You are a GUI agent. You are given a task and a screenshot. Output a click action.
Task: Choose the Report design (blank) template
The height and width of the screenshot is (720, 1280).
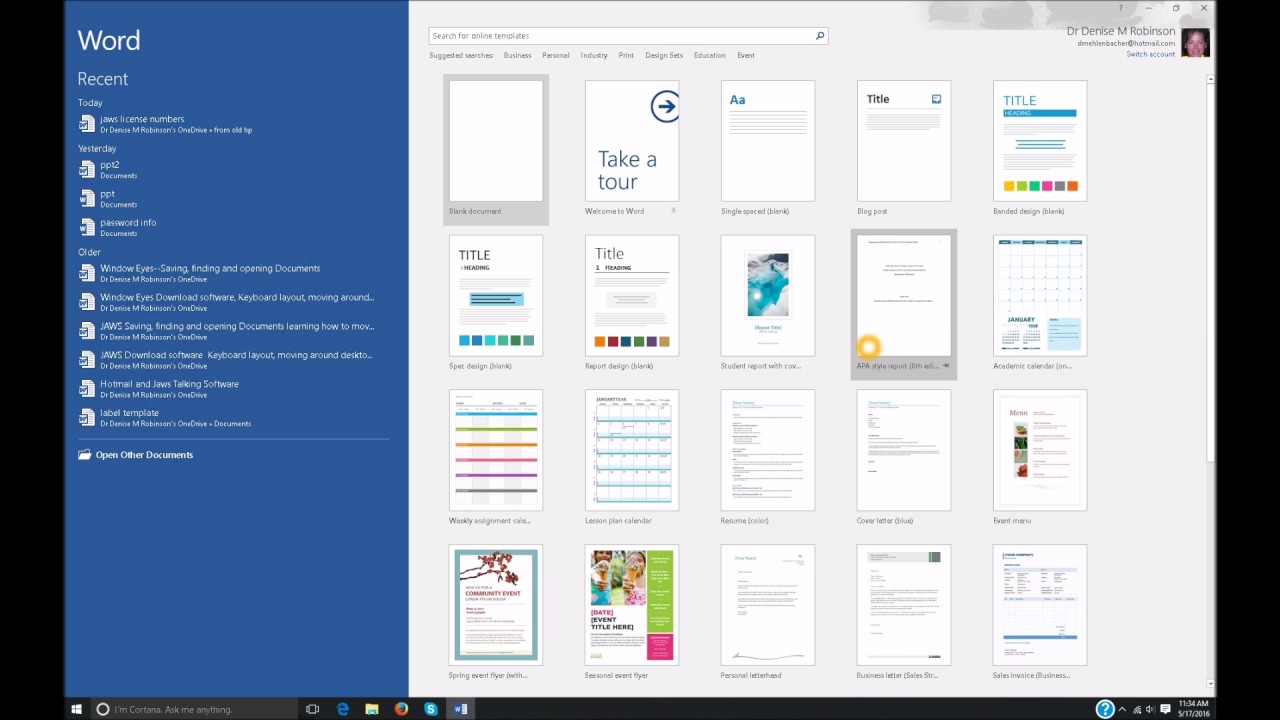coord(632,304)
